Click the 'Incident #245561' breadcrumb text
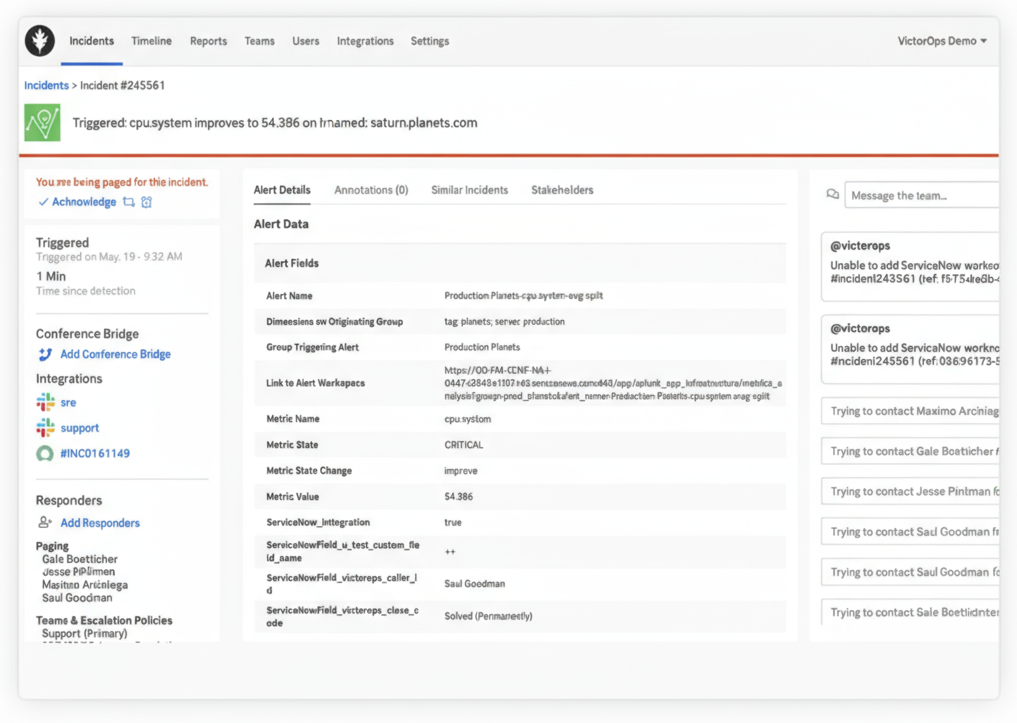 click(123, 86)
